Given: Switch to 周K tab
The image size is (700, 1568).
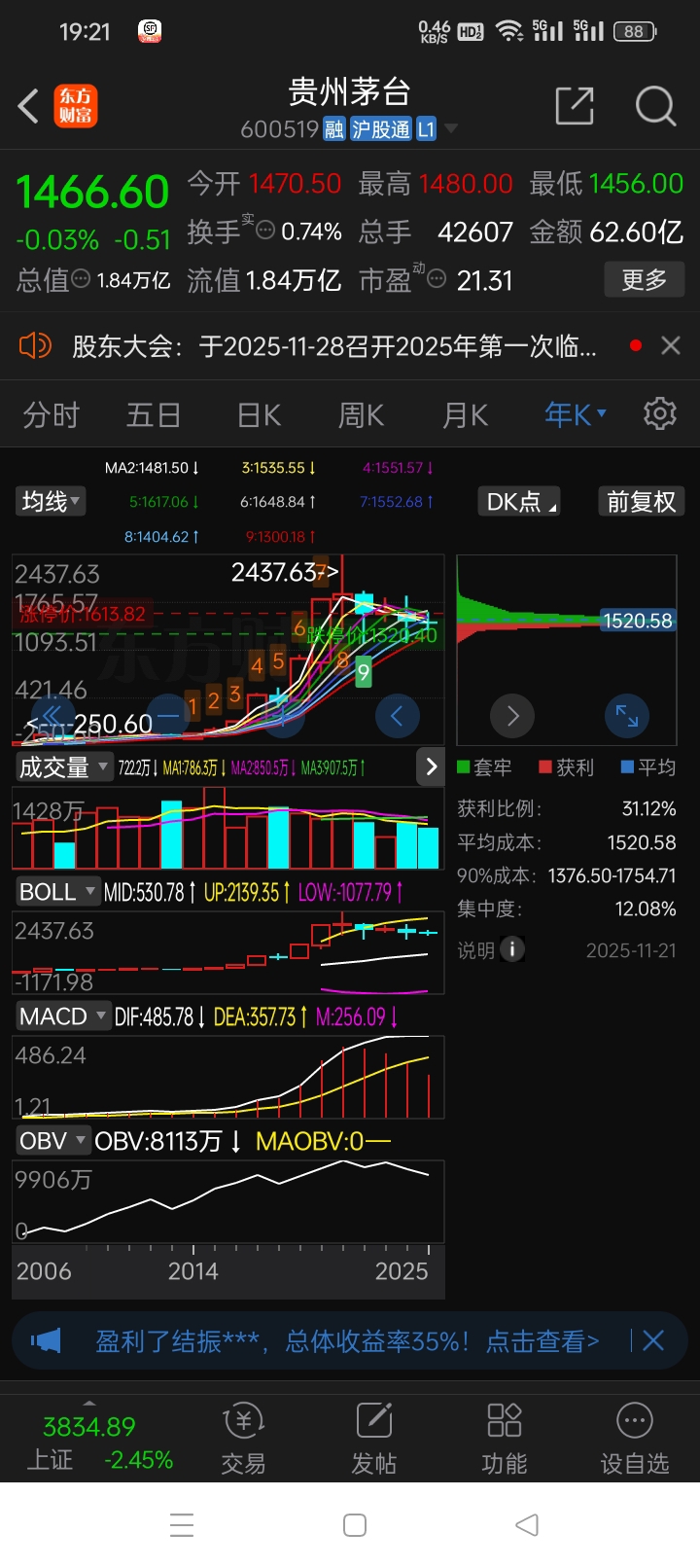Looking at the screenshot, I should (362, 415).
